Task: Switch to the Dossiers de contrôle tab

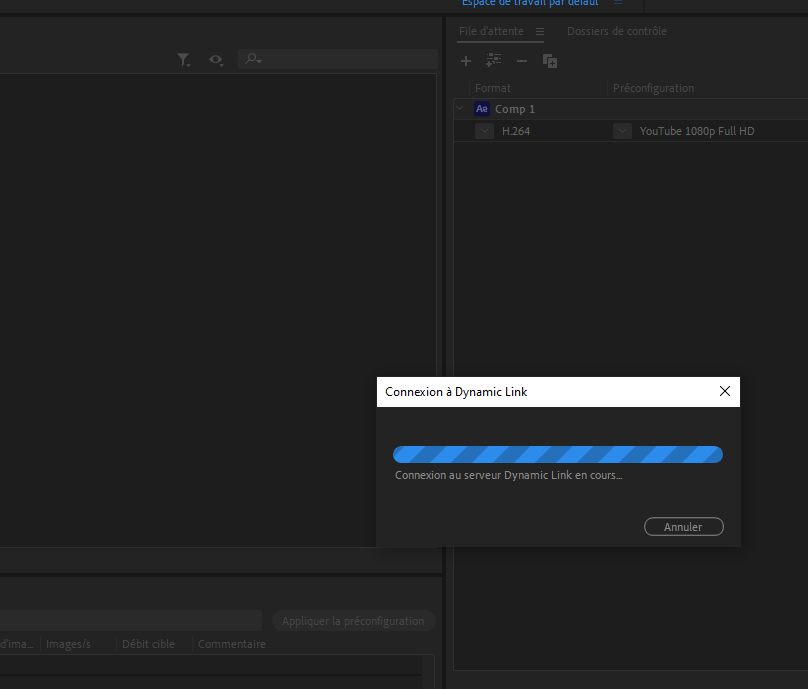Action: (616, 31)
